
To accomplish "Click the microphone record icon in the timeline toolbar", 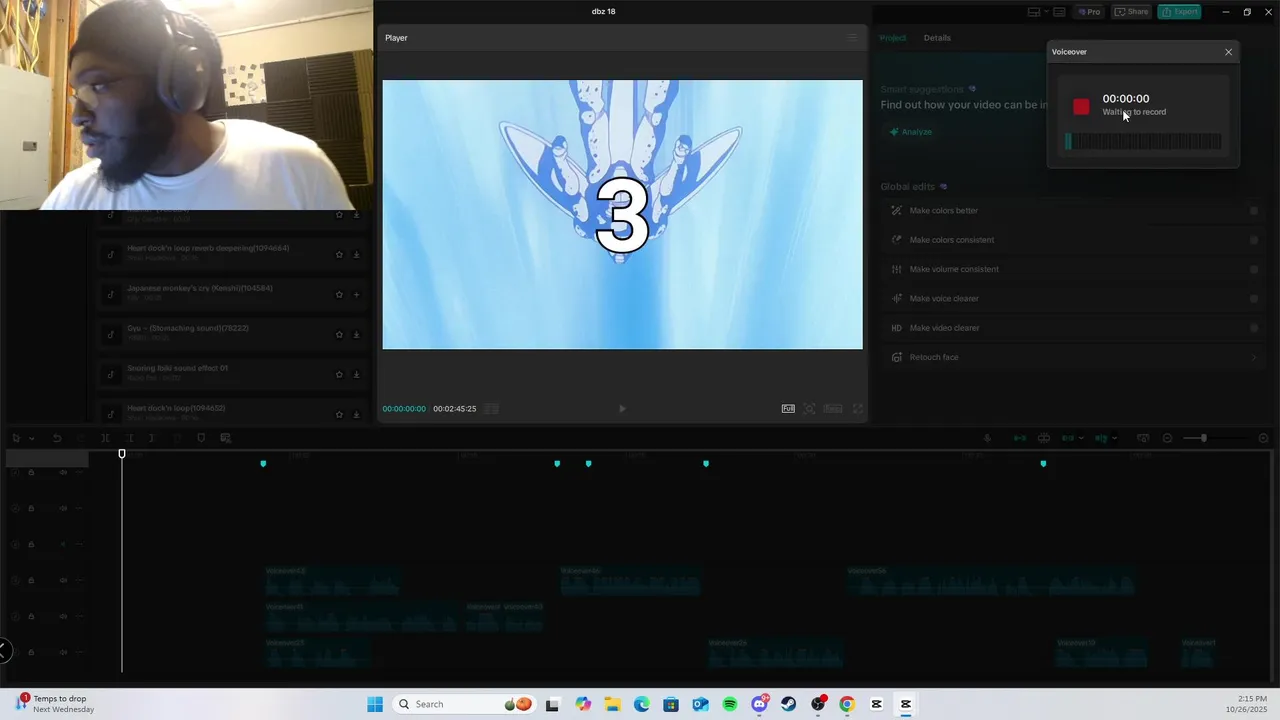I will [987, 438].
